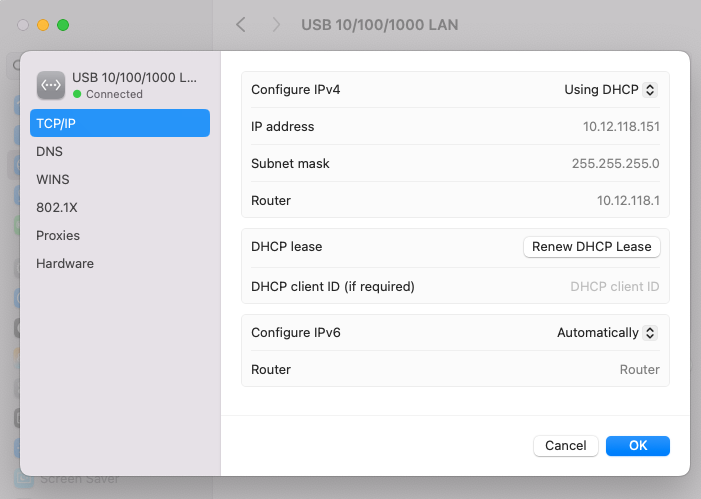Viewport: 701px width, 499px height.
Task: Click the Subnet mask value 255.255.255.0
Action: (x=615, y=163)
